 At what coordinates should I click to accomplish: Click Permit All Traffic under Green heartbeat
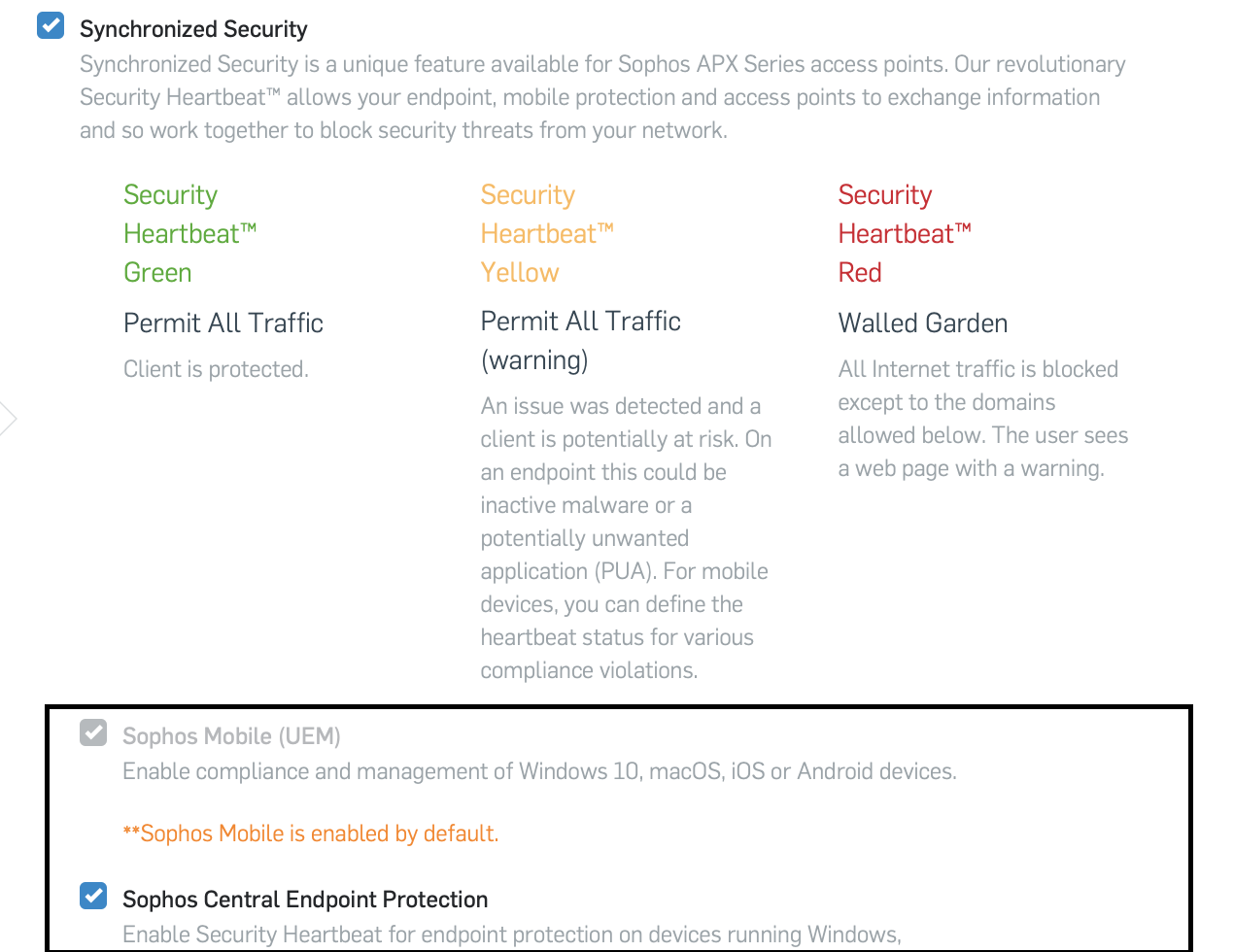[x=223, y=323]
